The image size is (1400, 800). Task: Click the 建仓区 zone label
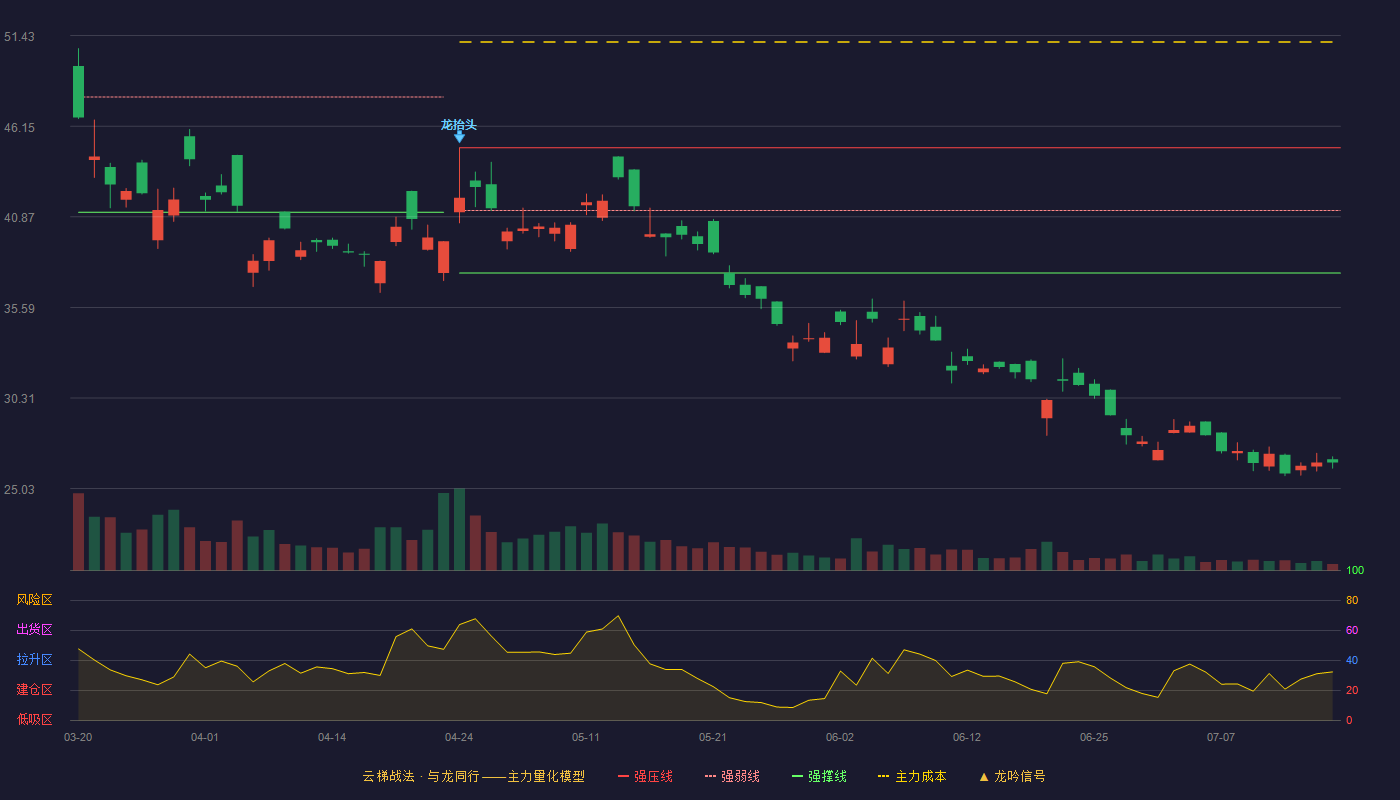34,690
